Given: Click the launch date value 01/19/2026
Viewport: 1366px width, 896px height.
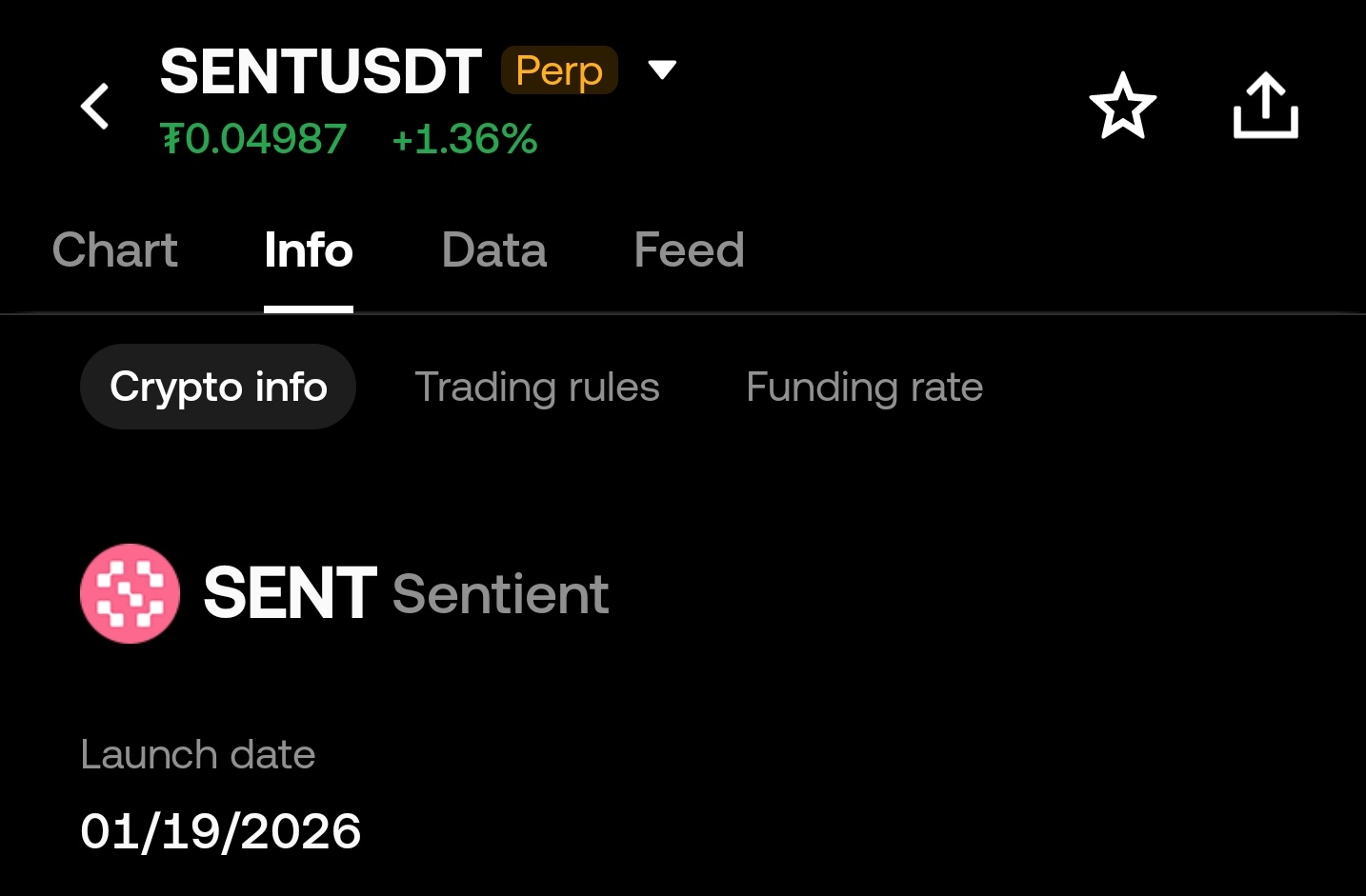Looking at the screenshot, I should (x=220, y=831).
